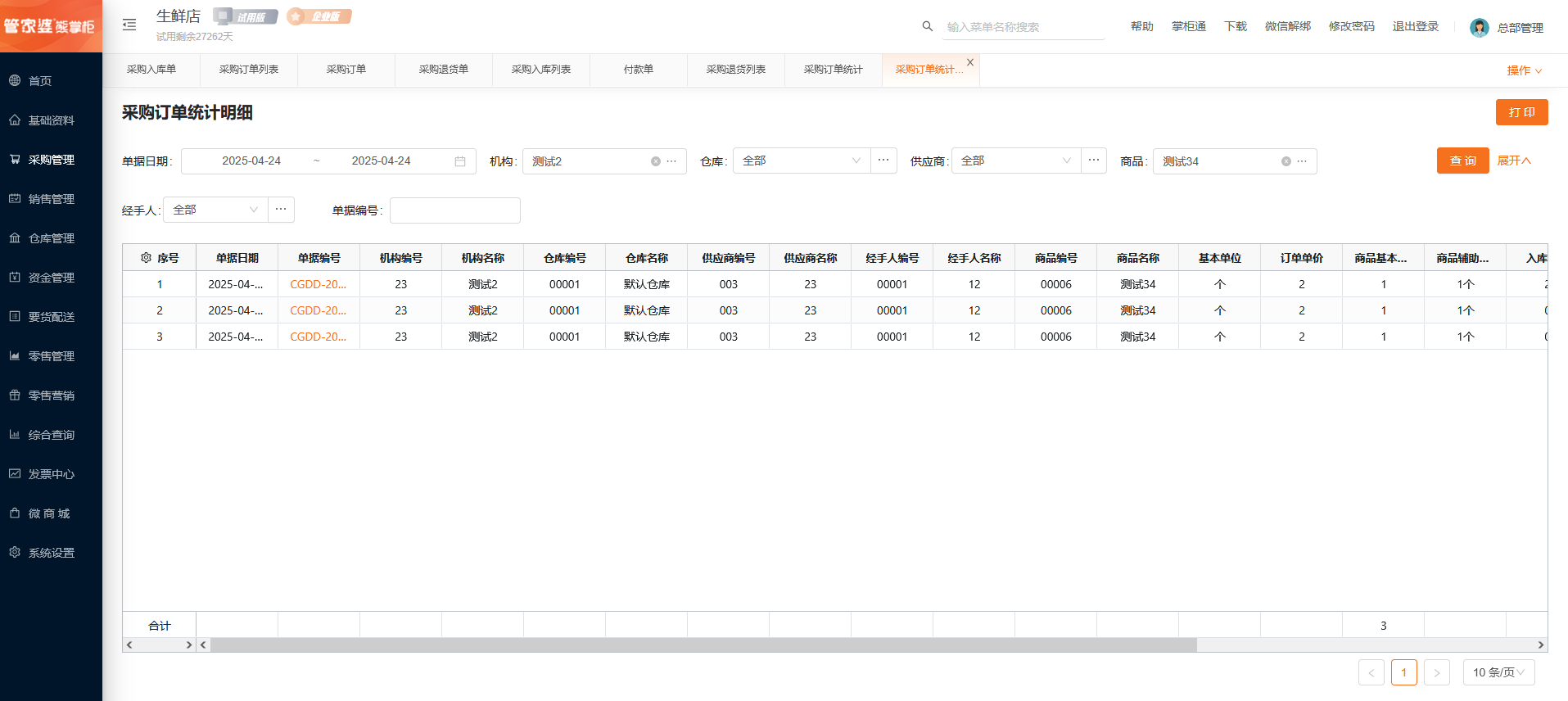Image resolution: width=1568 pixels, height=701 pixels.
Task: Open table column settings gear icon
Action: pyautogui.click(x=146, y=258)
